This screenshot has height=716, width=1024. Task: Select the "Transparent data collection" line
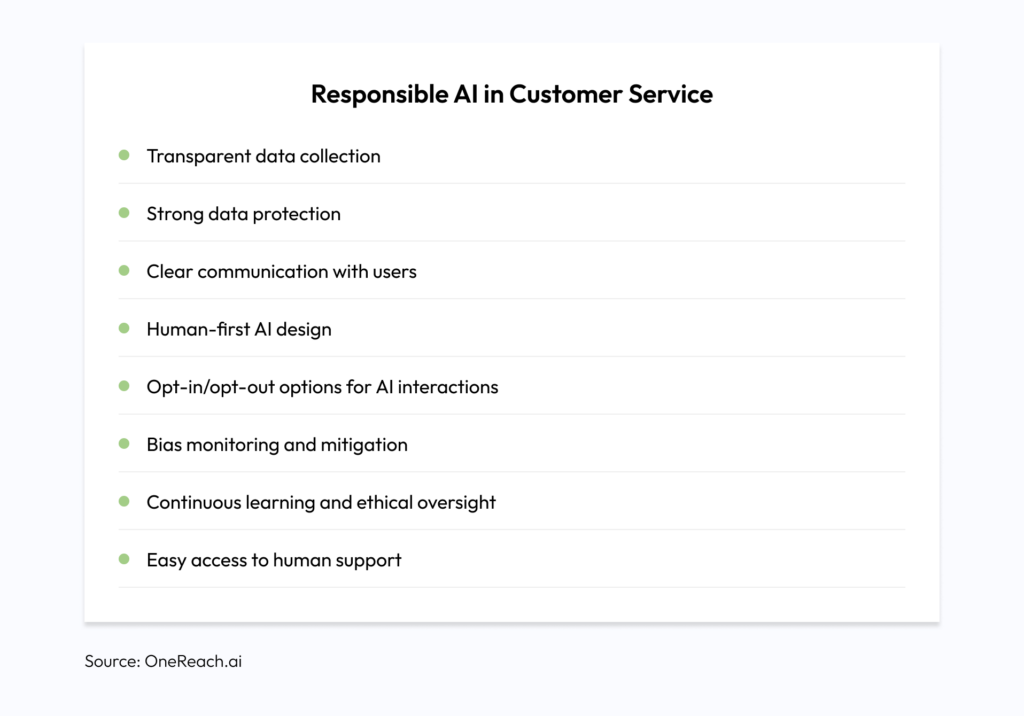coord(263,156)
